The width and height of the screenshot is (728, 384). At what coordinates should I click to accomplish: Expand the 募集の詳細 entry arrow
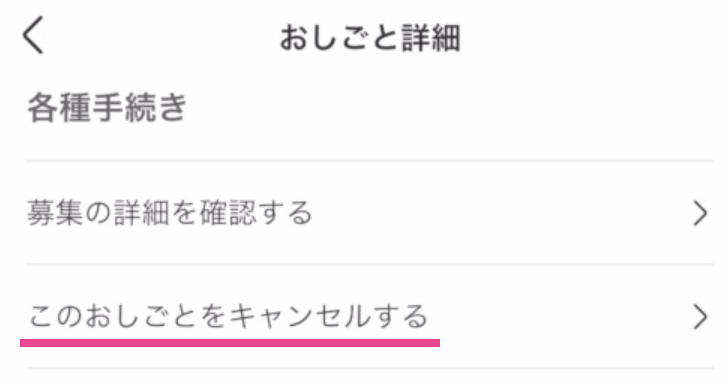pos(700,213)
